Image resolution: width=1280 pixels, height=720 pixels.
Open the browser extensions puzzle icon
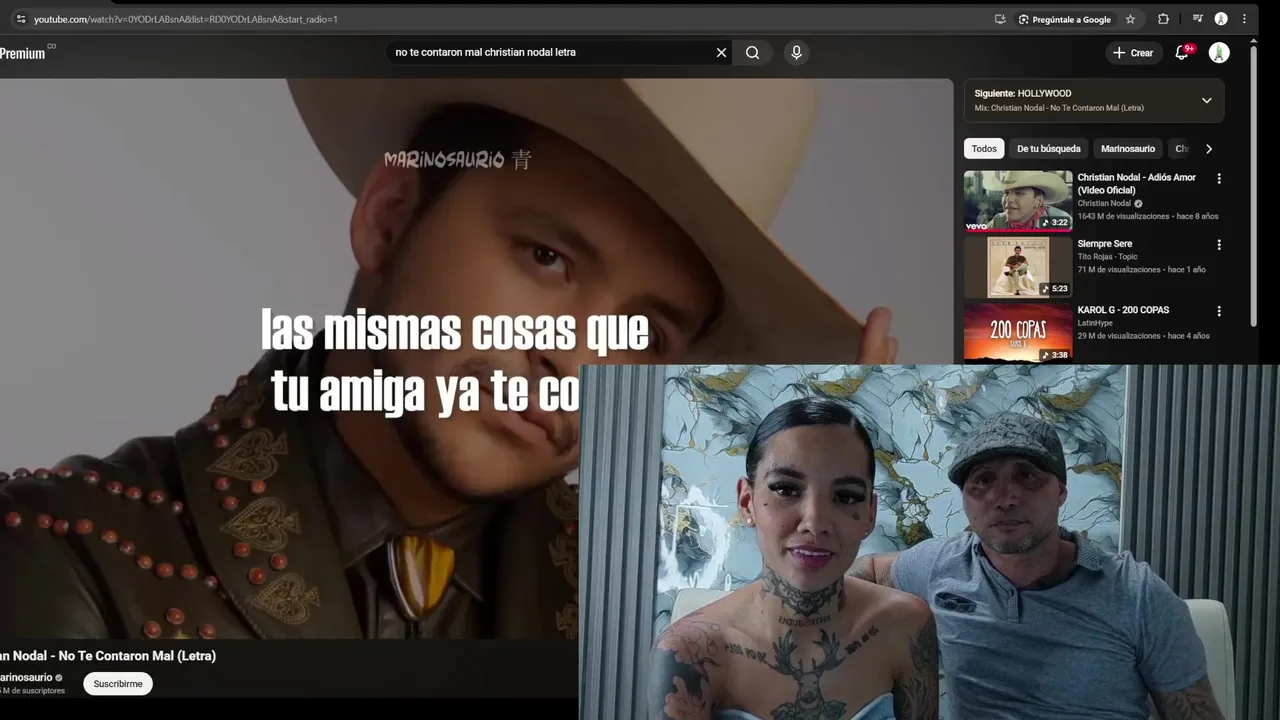point(1163,19)
